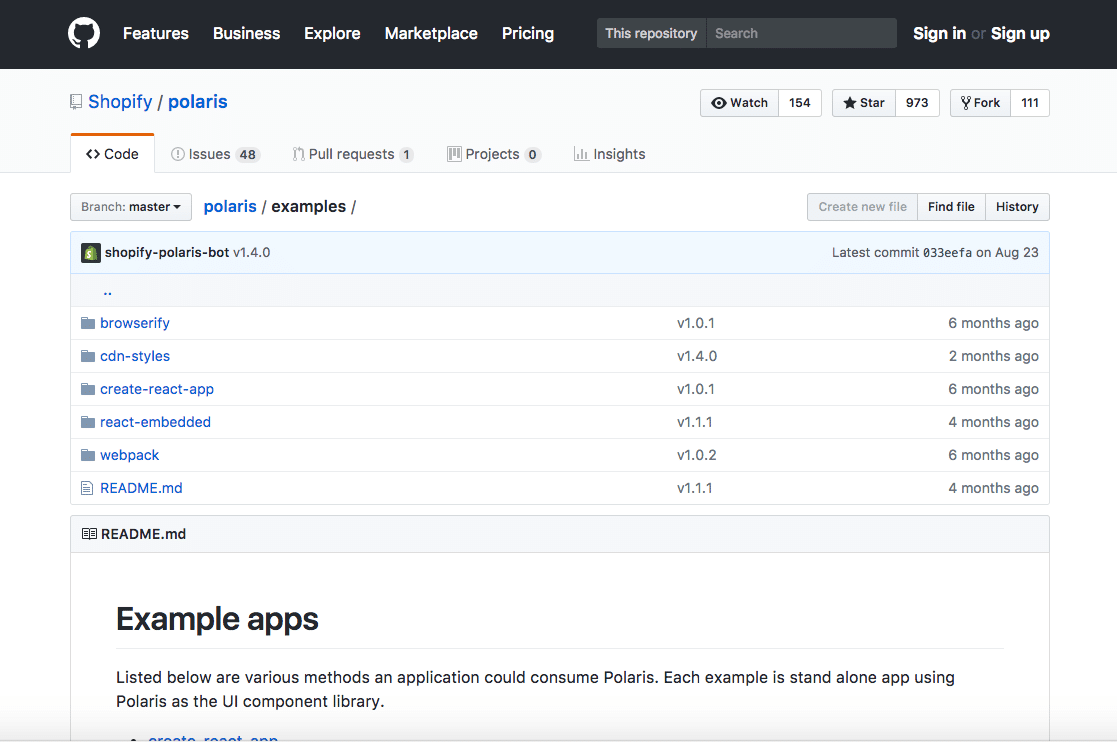Click the shopify-polaris-bot avatar
This screenshot has width=1117, height=742.
(90, 253)
